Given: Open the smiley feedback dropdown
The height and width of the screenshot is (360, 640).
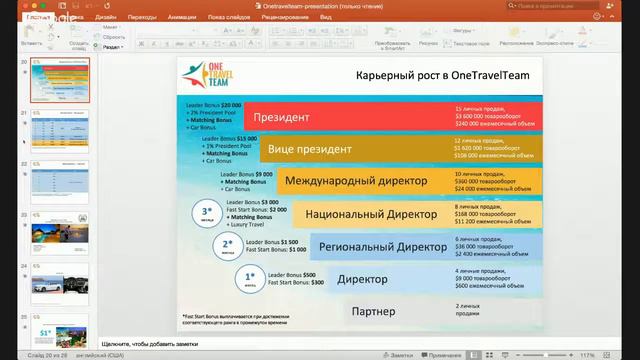Looking at the screenshot, I should (598, 17).
